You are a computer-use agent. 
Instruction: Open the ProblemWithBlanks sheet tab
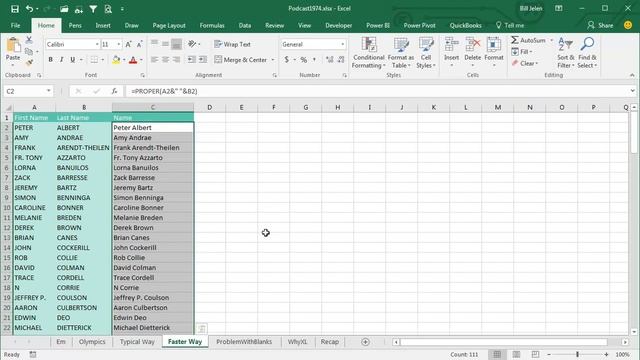244,342
